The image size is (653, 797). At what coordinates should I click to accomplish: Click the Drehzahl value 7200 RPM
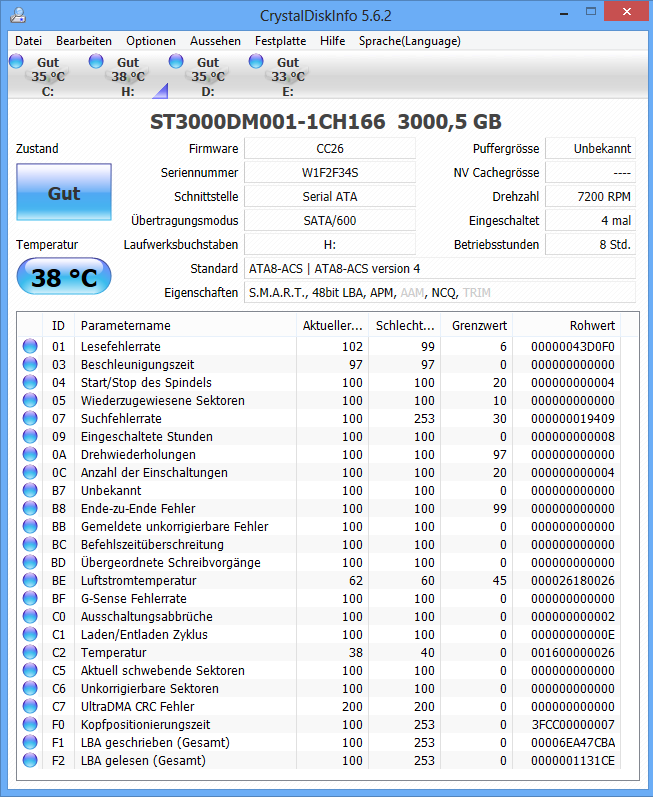click(x=590, y=196)
